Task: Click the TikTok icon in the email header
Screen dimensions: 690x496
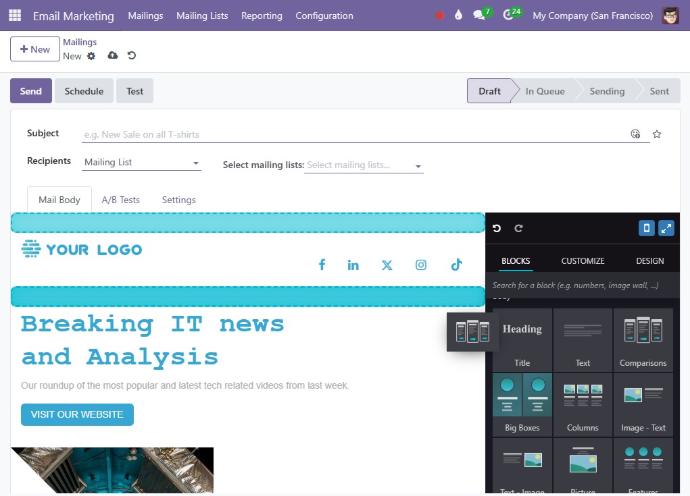Action: [456, 265]
